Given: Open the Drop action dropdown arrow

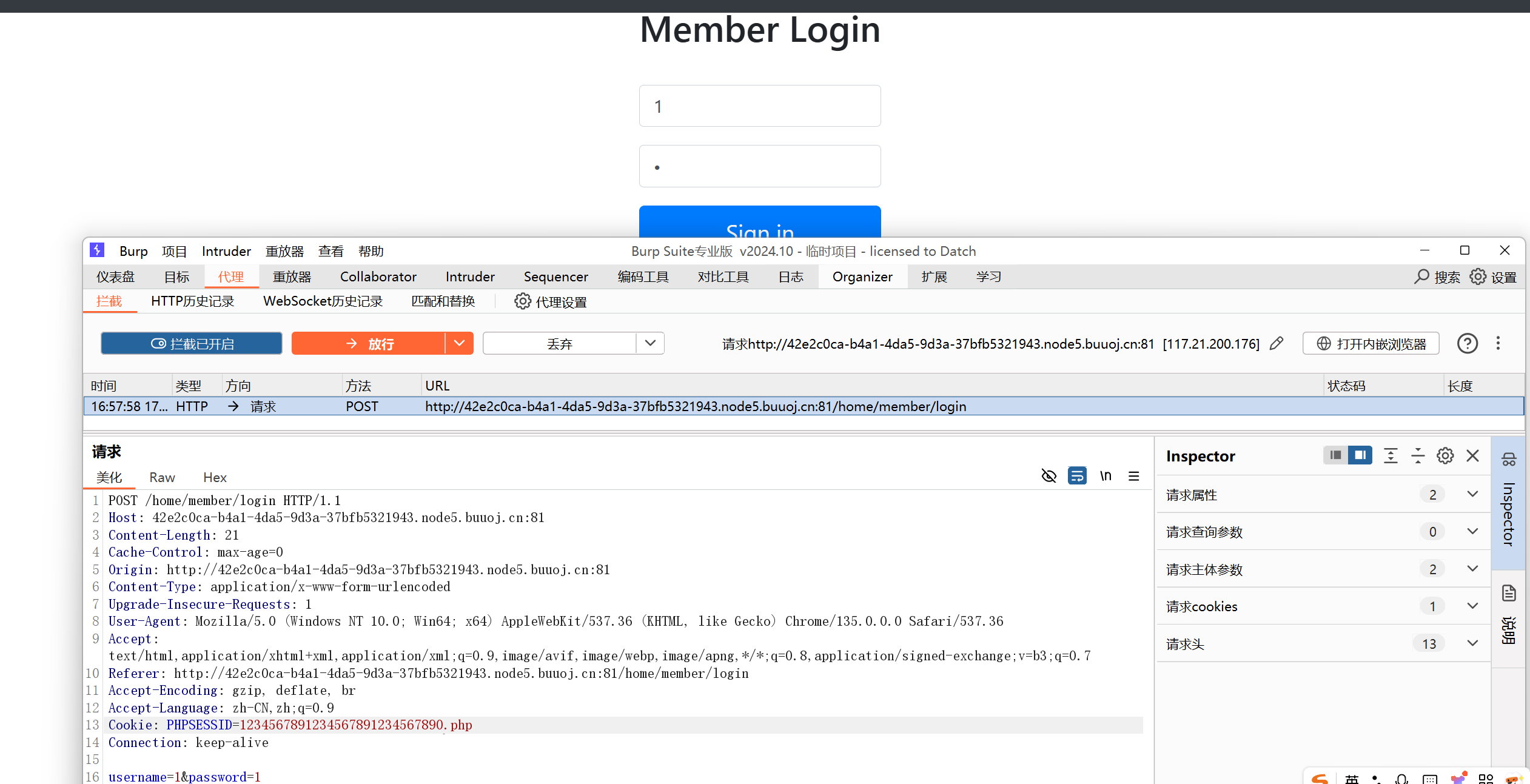Looking at the screenshot, I should (650, 344).
